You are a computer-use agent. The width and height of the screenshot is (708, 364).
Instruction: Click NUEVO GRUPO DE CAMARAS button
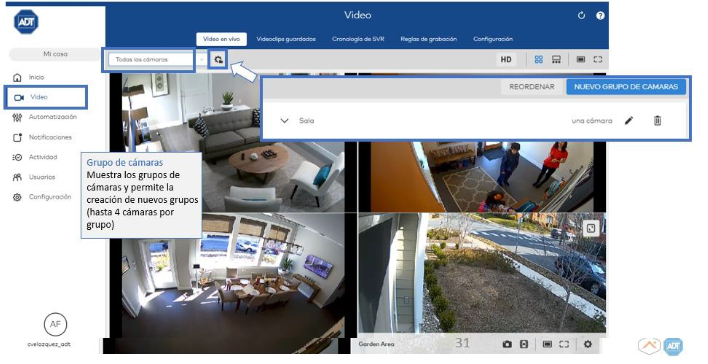[626, 87]
